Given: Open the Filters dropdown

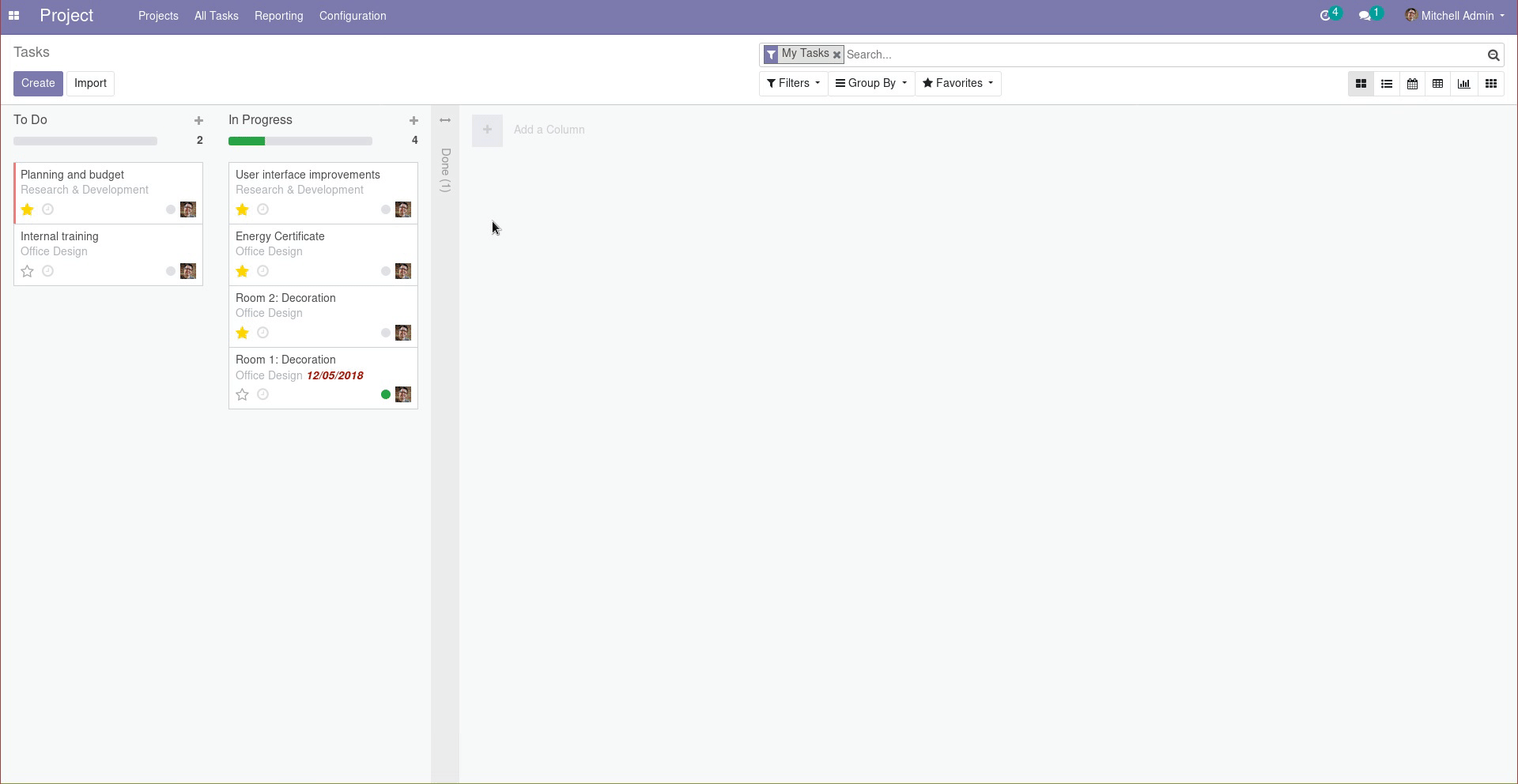Looking at the screenshot, I should (x=792, y=83).
